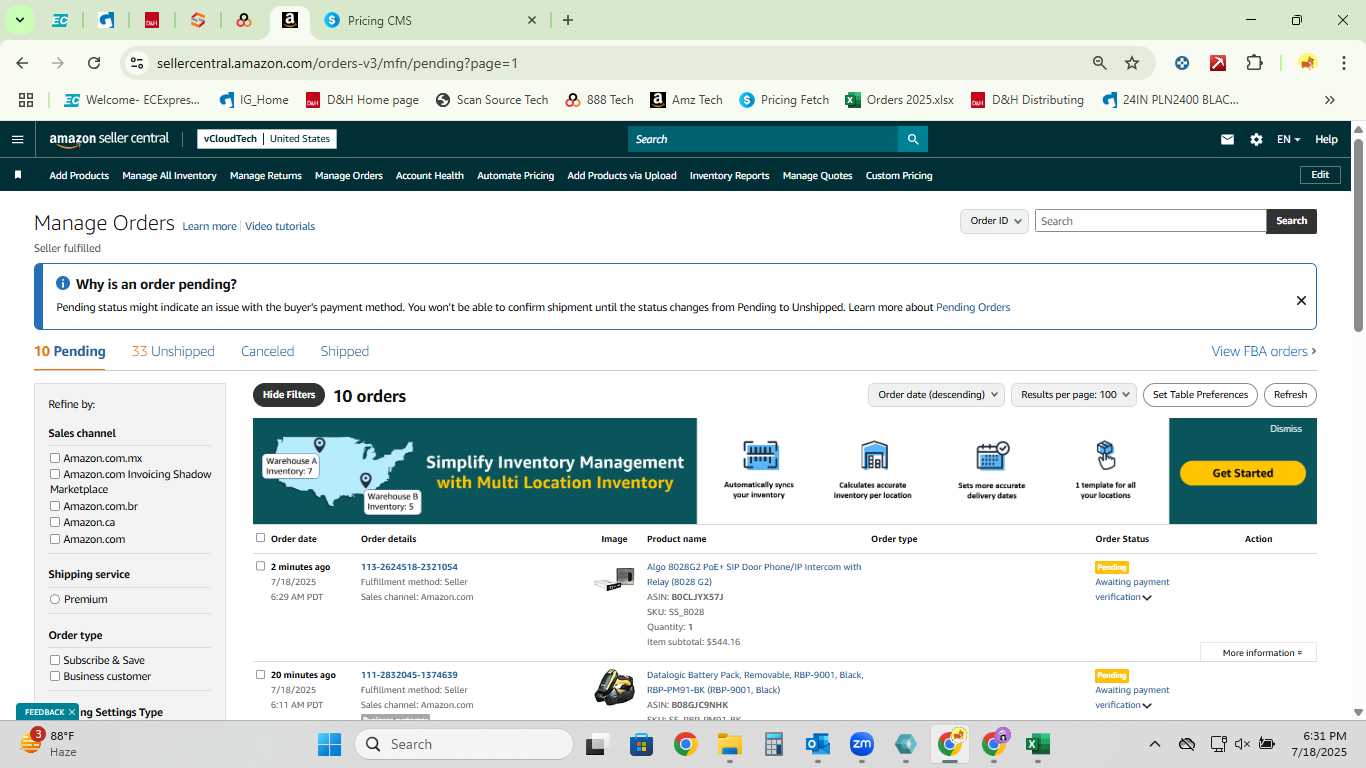Click the bookmark flag icon in navigation bar
This screenshot has height=768, width=1366.
[17, 175]
